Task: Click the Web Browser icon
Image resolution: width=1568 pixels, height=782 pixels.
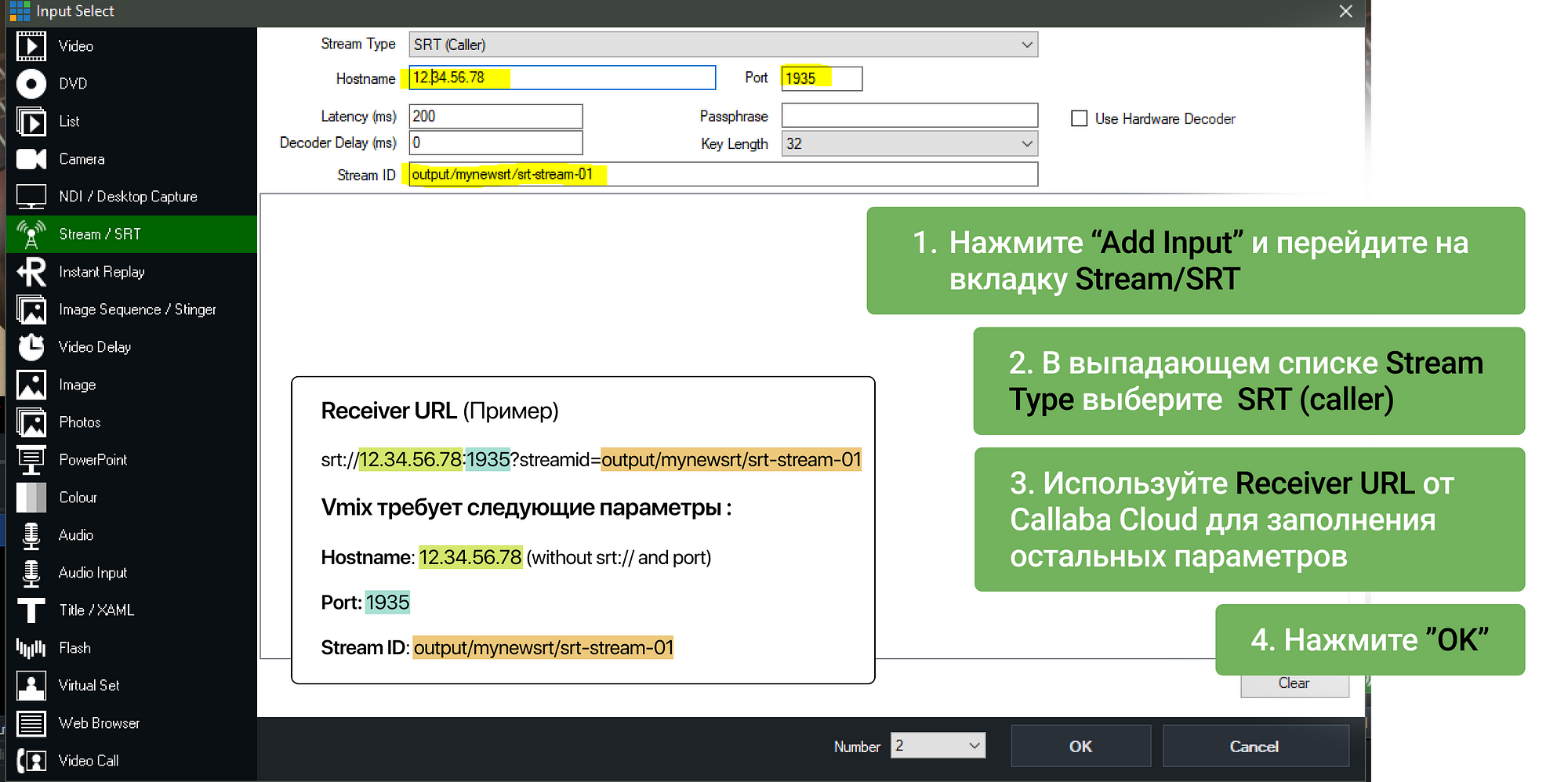Action: [31, 723]
